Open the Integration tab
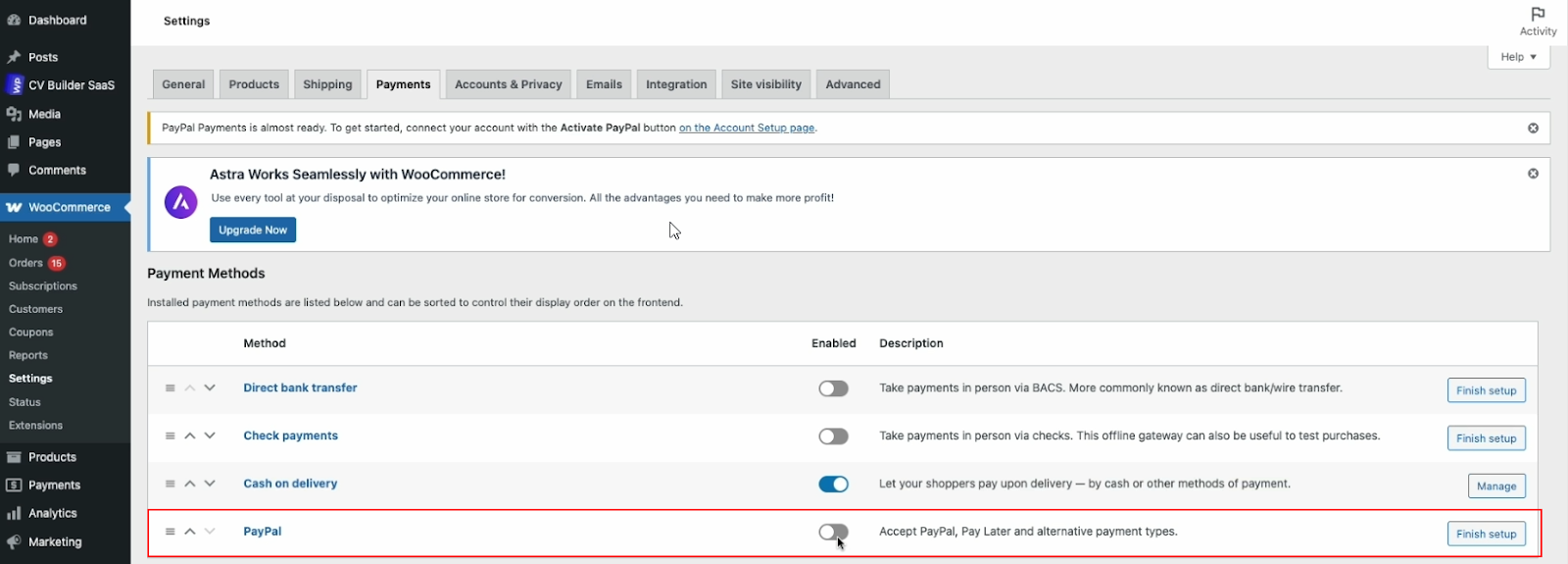 676,84
